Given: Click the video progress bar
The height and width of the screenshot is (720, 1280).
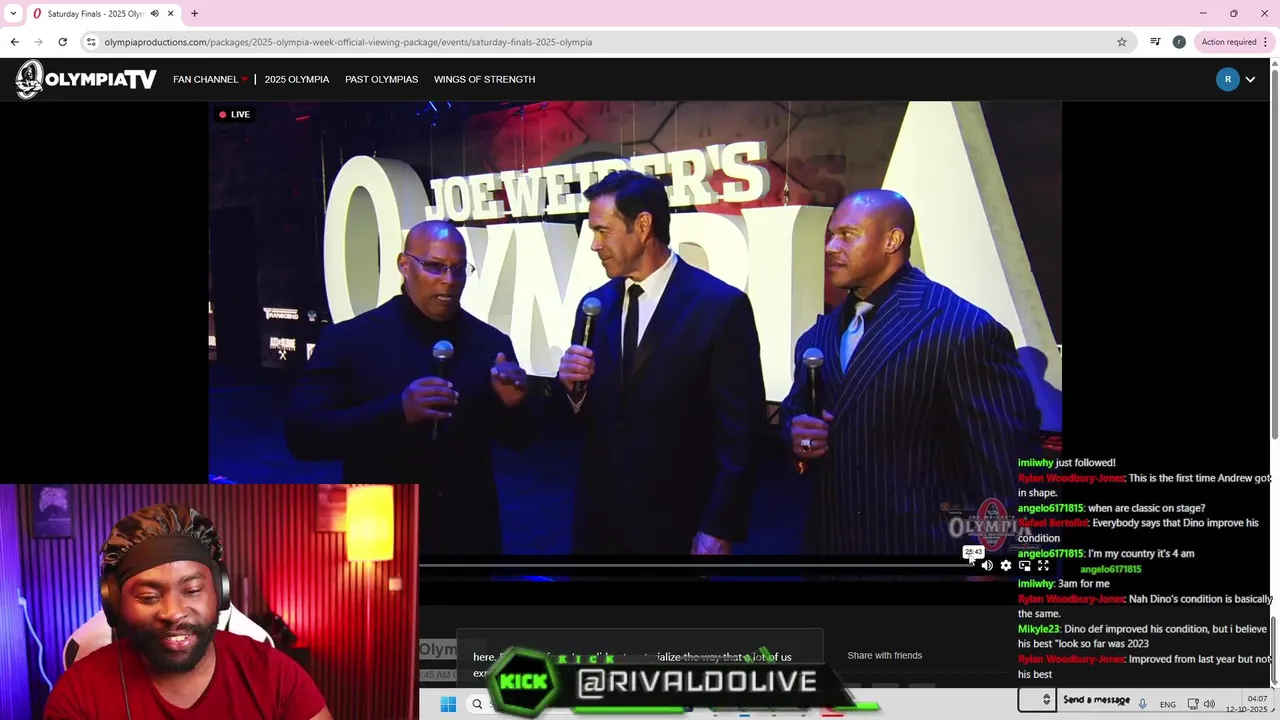Looking at the screenshot, I should pyautogui.click(x=695, y=565).
